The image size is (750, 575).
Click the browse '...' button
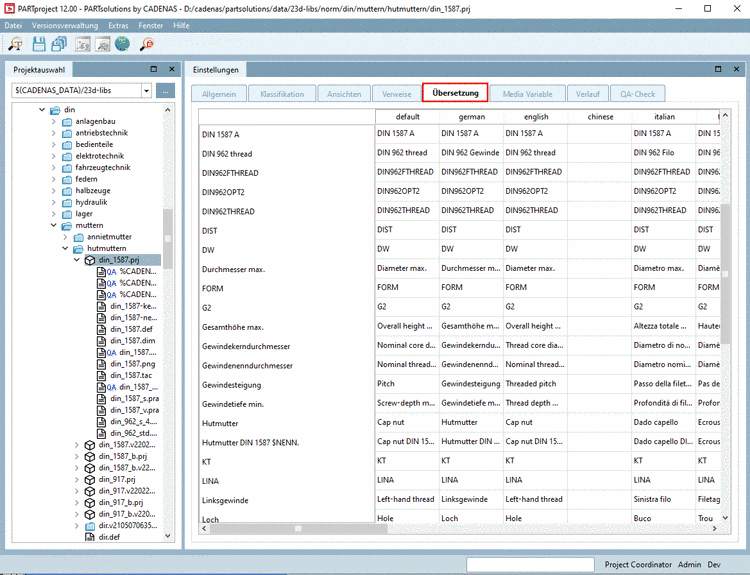[165, 90]
